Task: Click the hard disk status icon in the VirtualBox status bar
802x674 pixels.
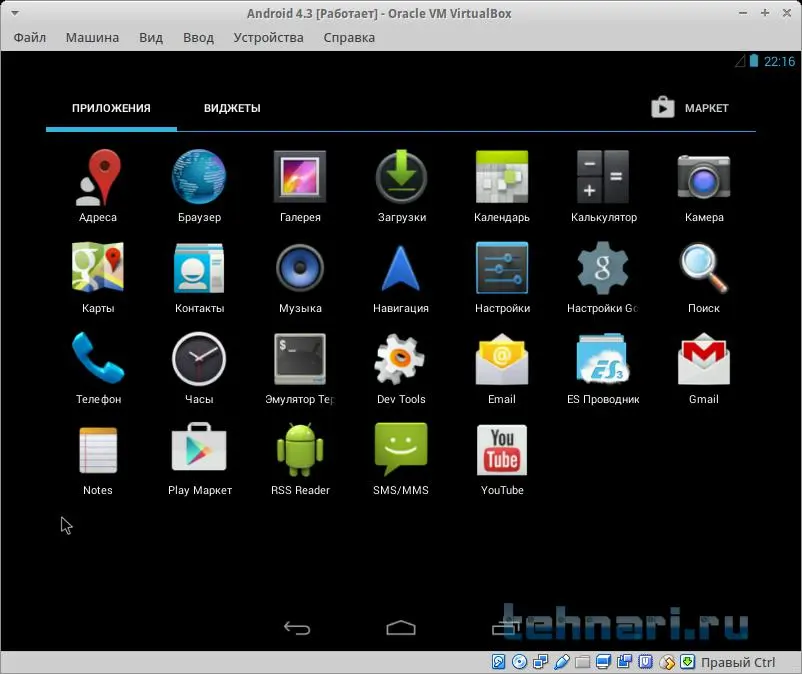Action: (499, 662)
